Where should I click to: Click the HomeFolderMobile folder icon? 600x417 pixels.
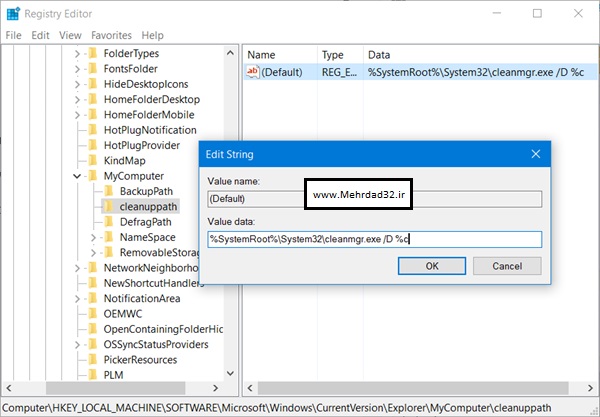coord(93,114)
